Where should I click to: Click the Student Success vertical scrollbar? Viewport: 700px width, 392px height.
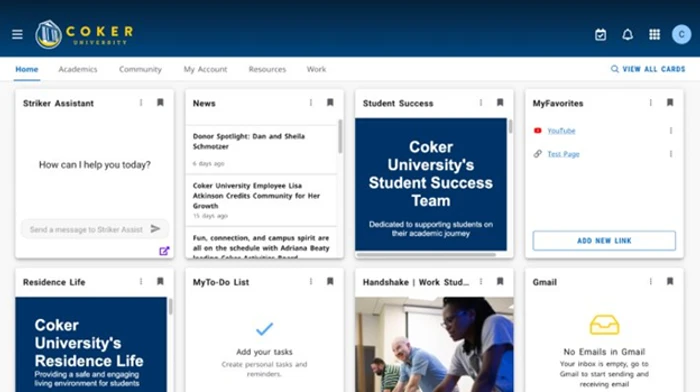(510, 127)
